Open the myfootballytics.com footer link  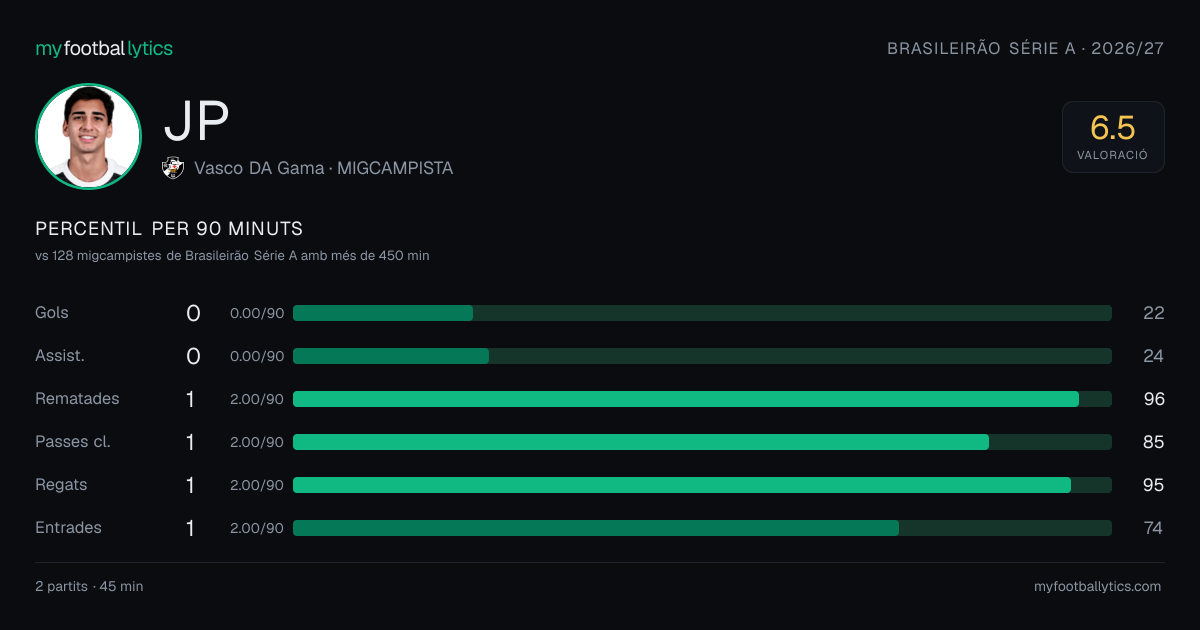pyautogui.click(x=1098, y=587)
